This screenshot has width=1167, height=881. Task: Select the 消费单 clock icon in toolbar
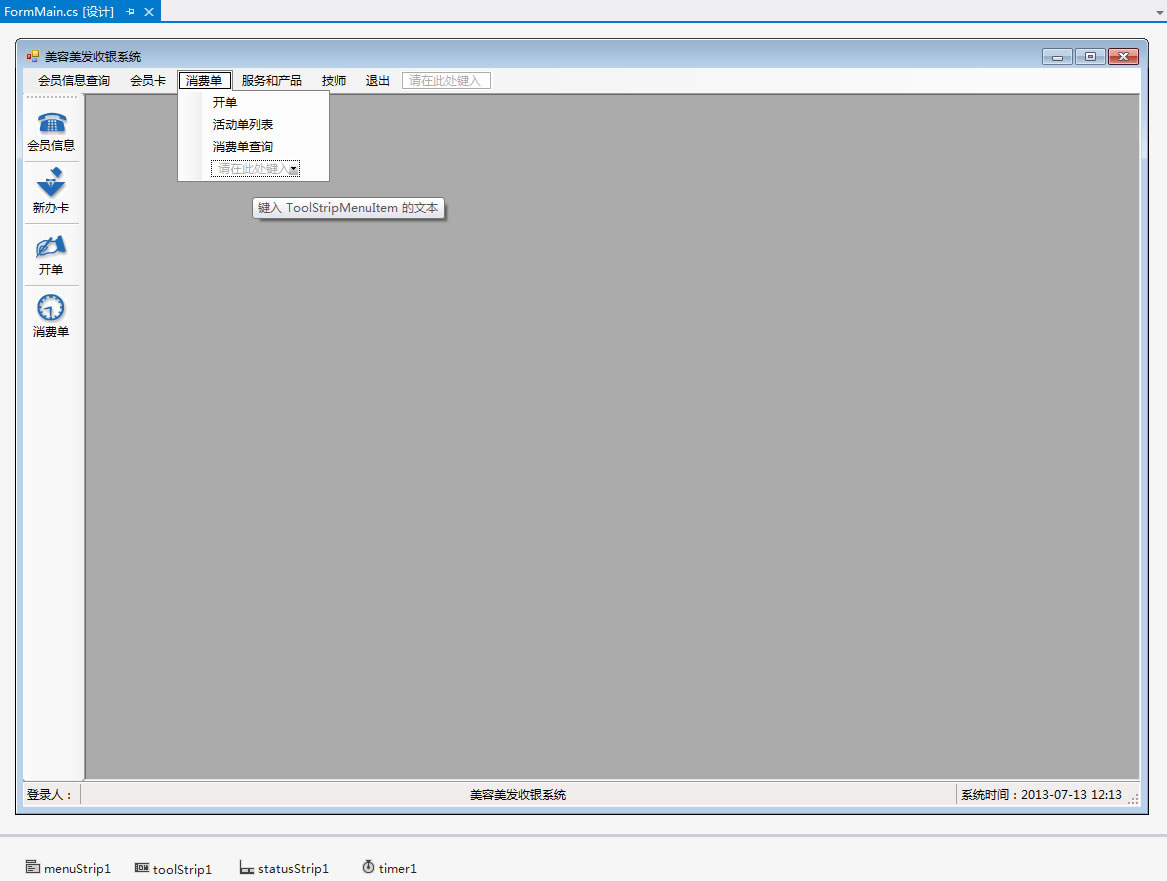pos(51,308)
